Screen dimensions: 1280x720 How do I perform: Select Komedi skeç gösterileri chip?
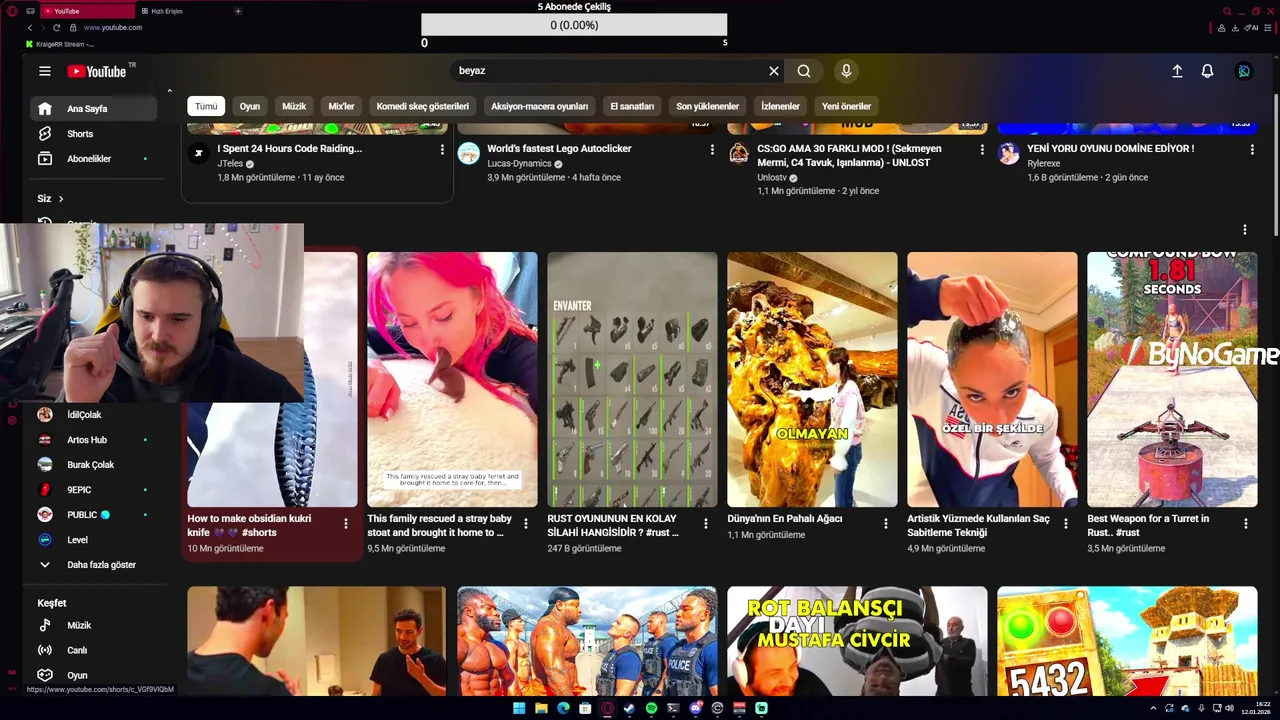pos(422,106)
